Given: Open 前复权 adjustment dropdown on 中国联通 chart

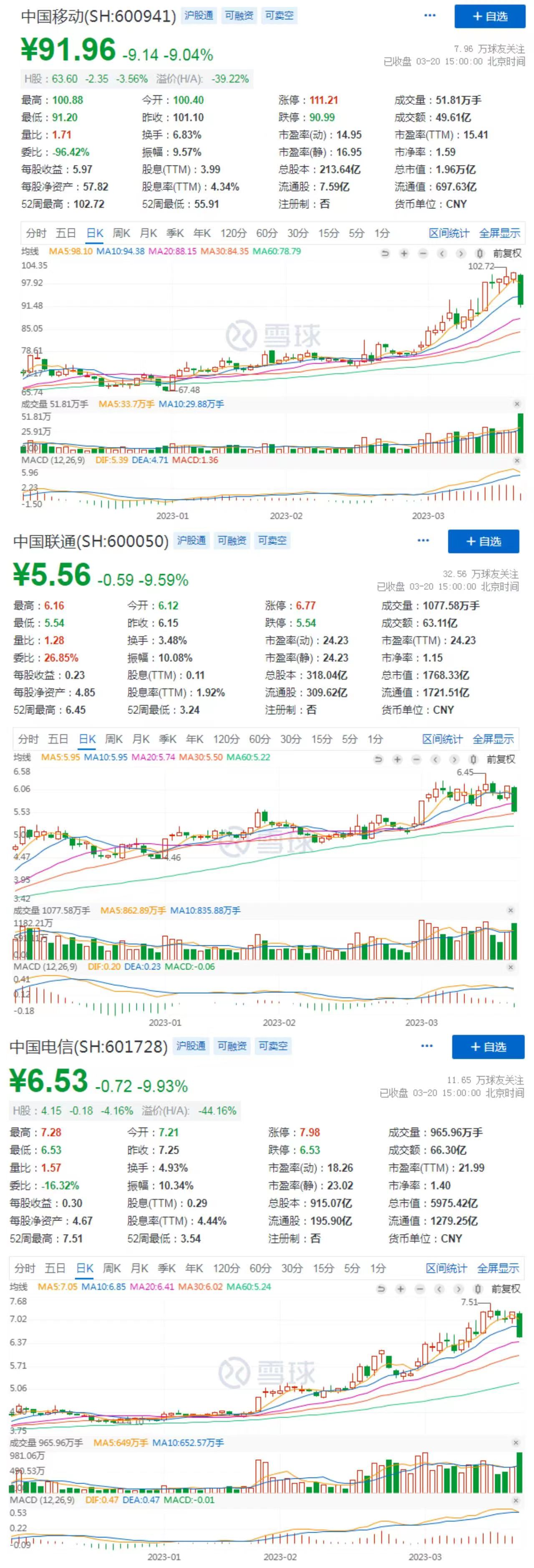Looking at the screenshot, I should [501, 759].
